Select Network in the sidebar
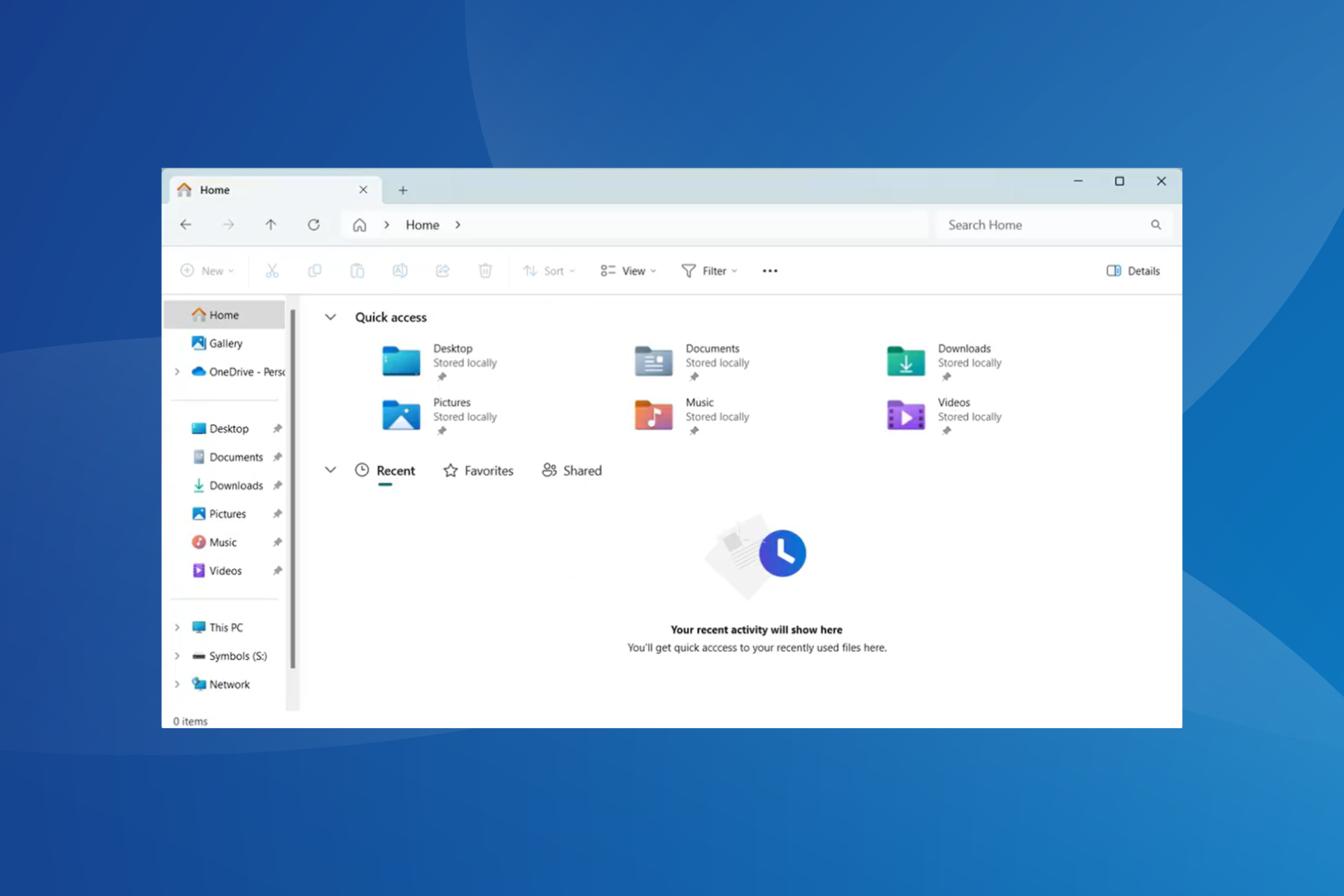This screenshot has width=1344, height=896. 220,684
